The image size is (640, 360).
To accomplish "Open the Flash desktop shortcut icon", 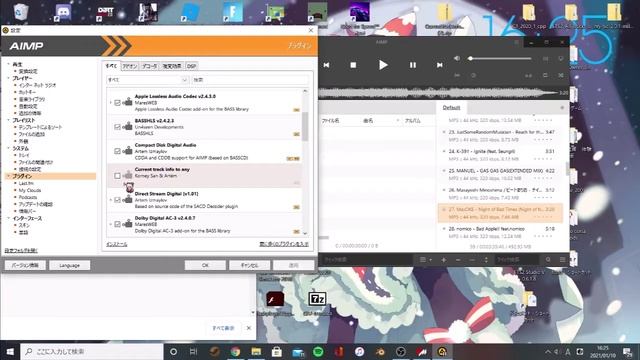I will coord(275,299).
